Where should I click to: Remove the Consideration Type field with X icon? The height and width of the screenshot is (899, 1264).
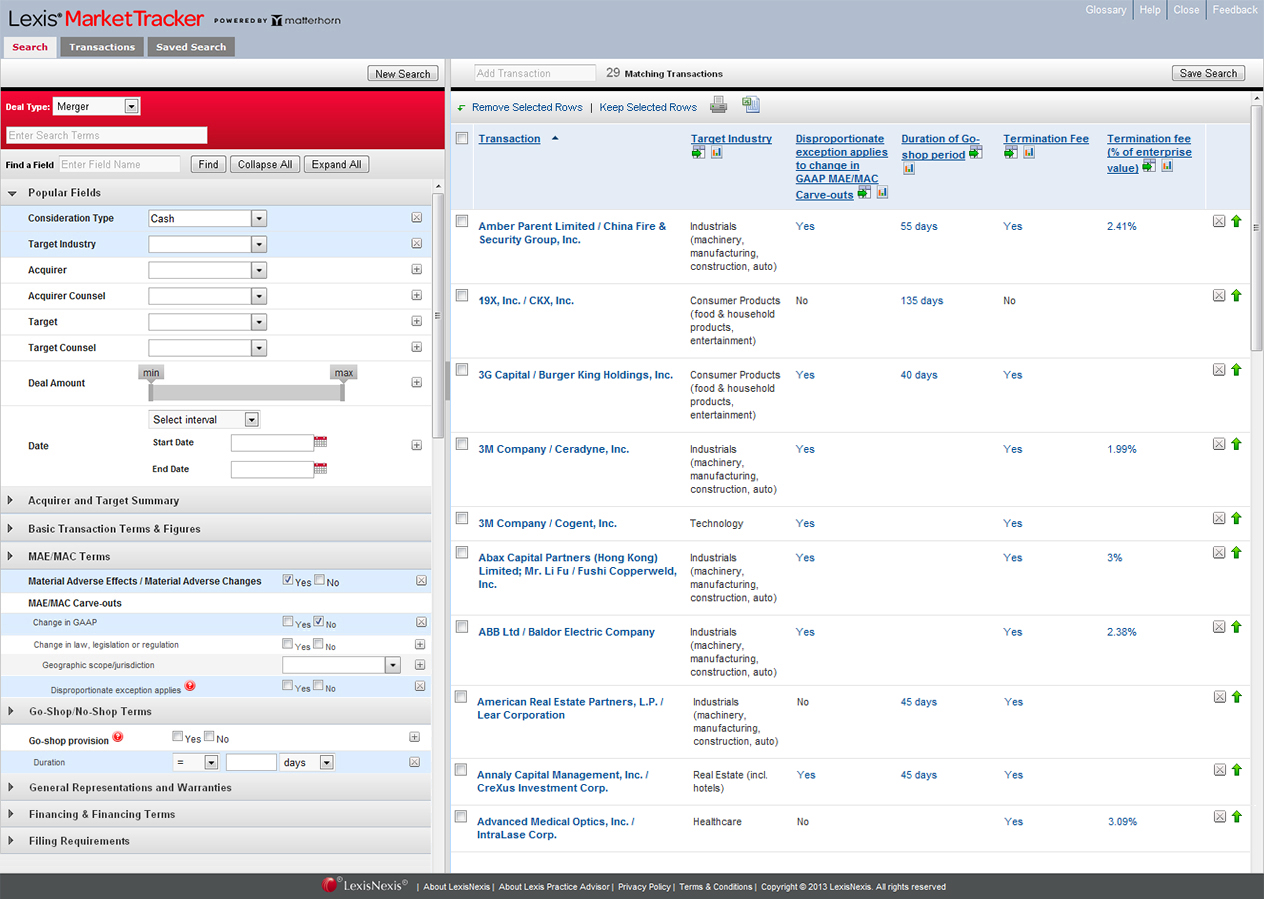coord(417,218)
